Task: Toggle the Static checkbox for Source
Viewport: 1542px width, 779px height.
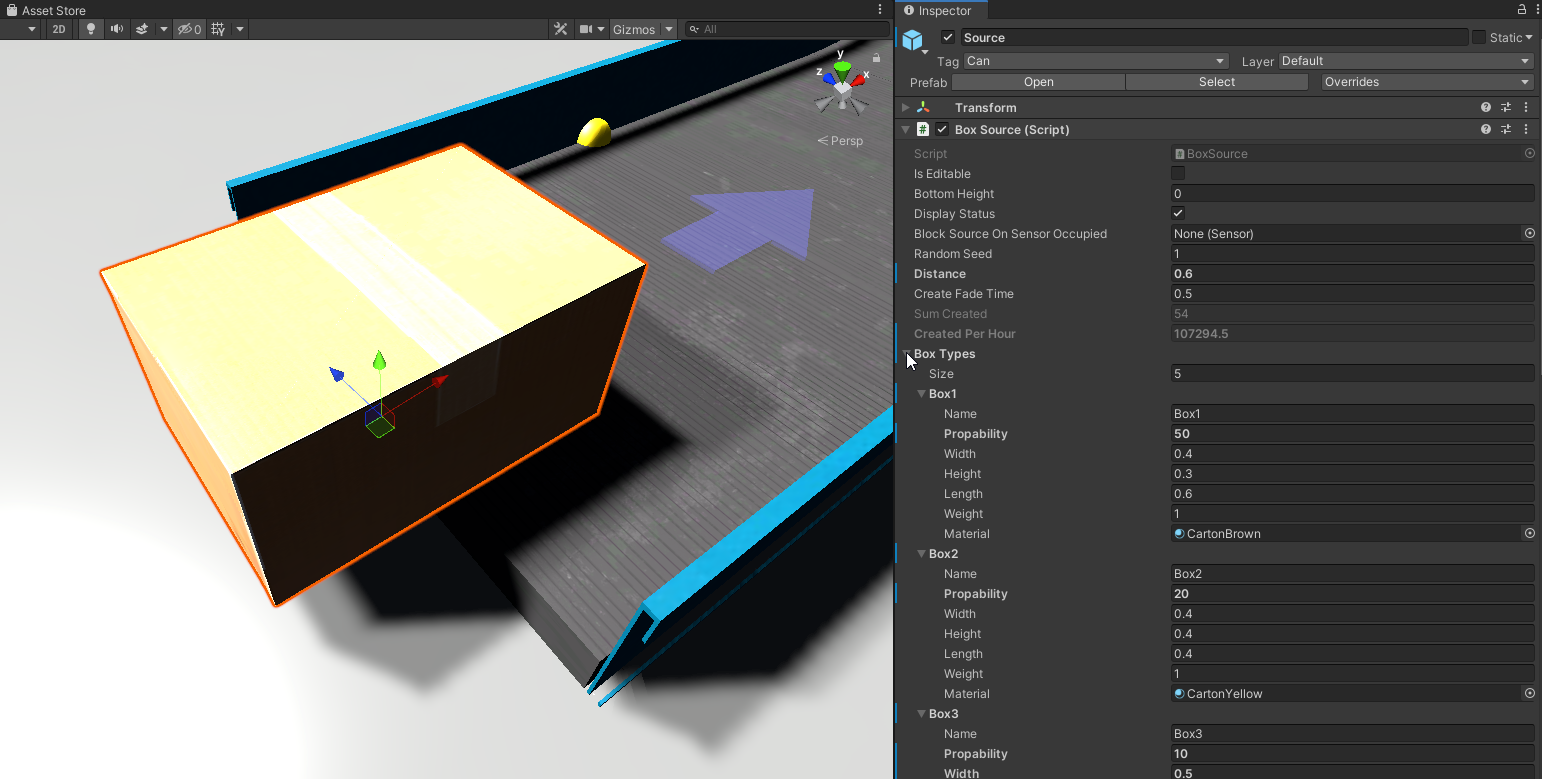Action: [1478, 37]
